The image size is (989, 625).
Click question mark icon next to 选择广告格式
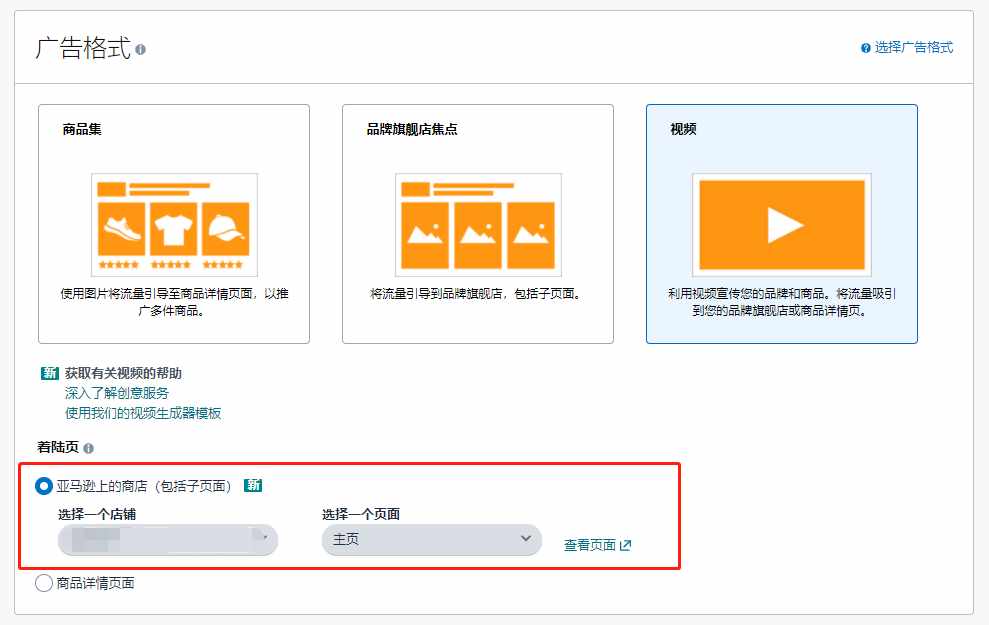pyautogui.click(x=865, y=48)
